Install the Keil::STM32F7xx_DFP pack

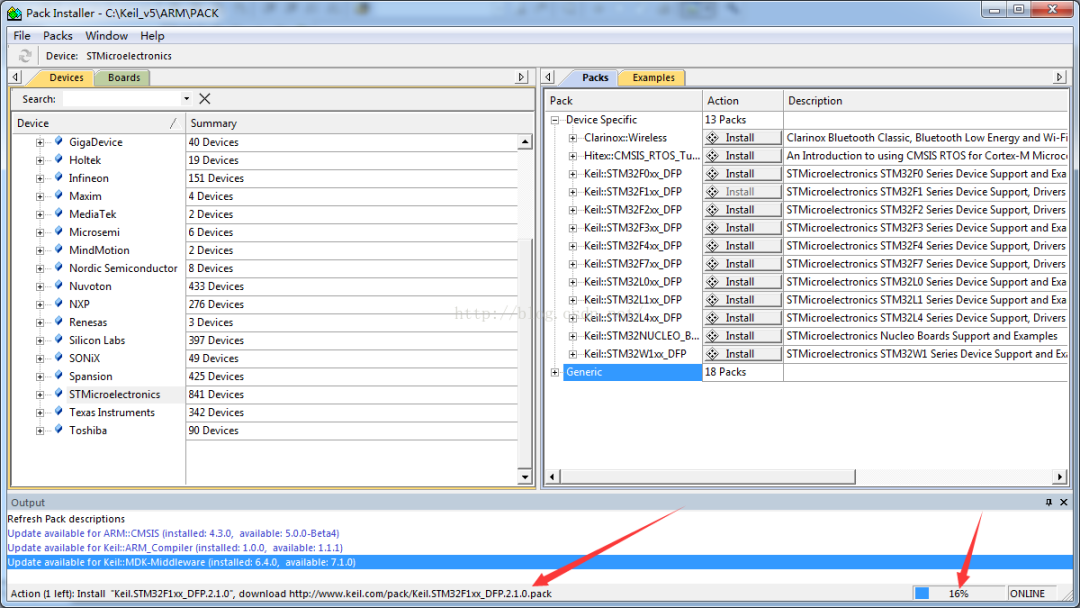[x=742, y=264]
